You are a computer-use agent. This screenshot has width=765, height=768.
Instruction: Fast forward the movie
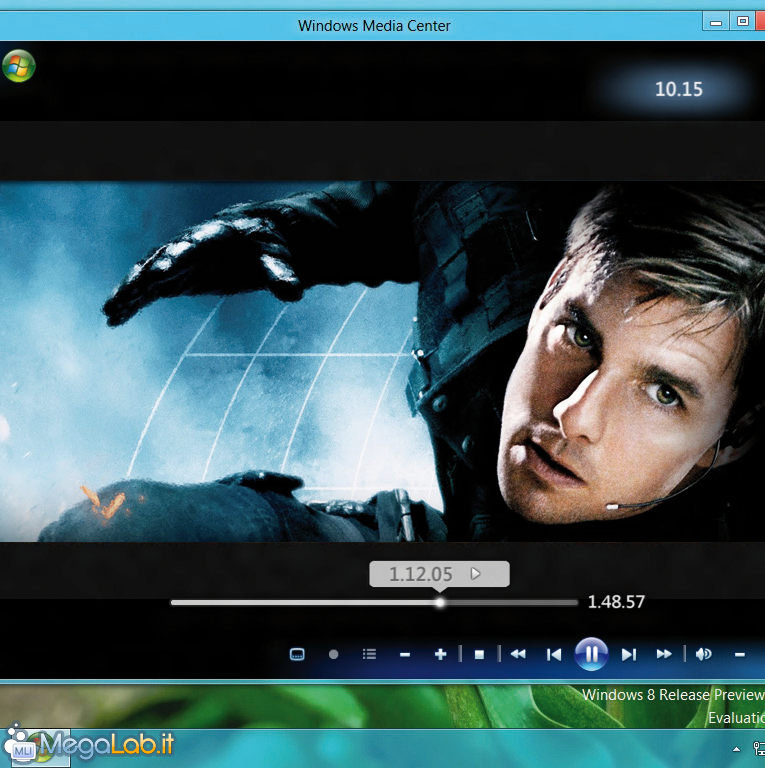tap(664, 654)
